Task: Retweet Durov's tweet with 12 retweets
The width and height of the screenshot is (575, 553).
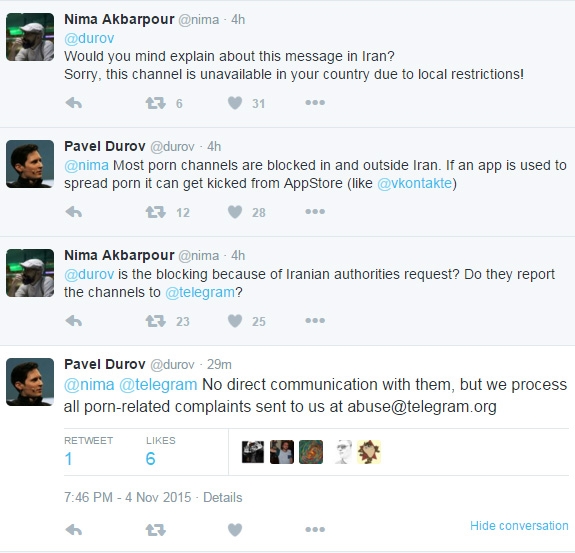Action: [x=155, y=212]
